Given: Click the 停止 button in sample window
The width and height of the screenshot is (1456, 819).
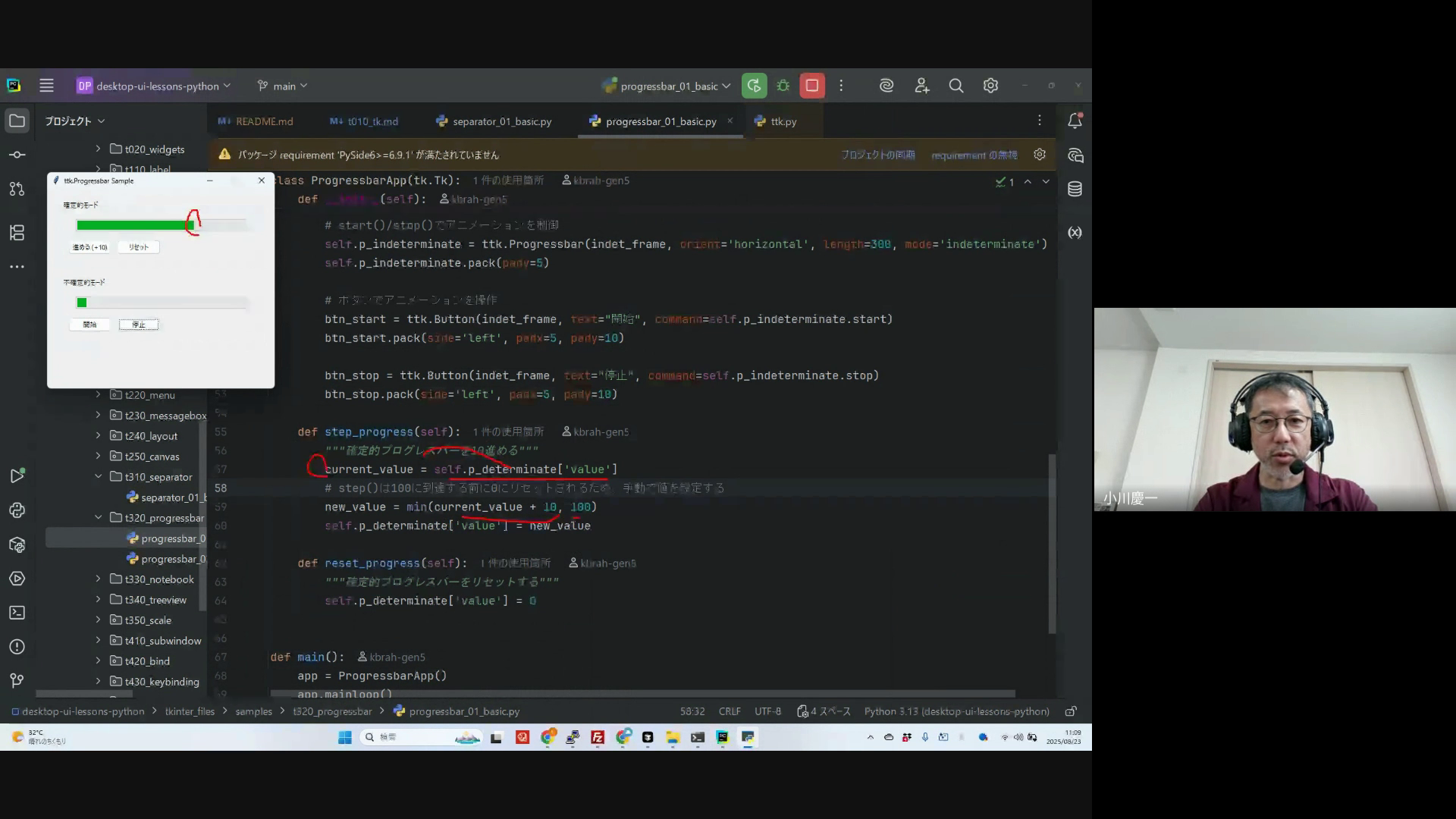Looking at the screenshot, I should (x=138, y=325).
